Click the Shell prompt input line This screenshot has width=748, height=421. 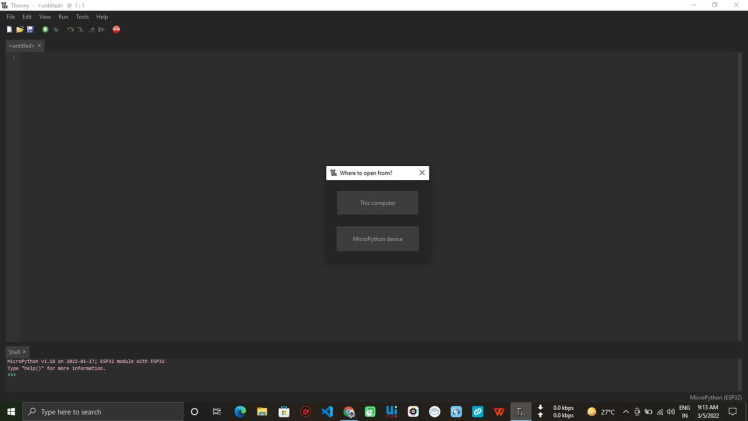372,375
